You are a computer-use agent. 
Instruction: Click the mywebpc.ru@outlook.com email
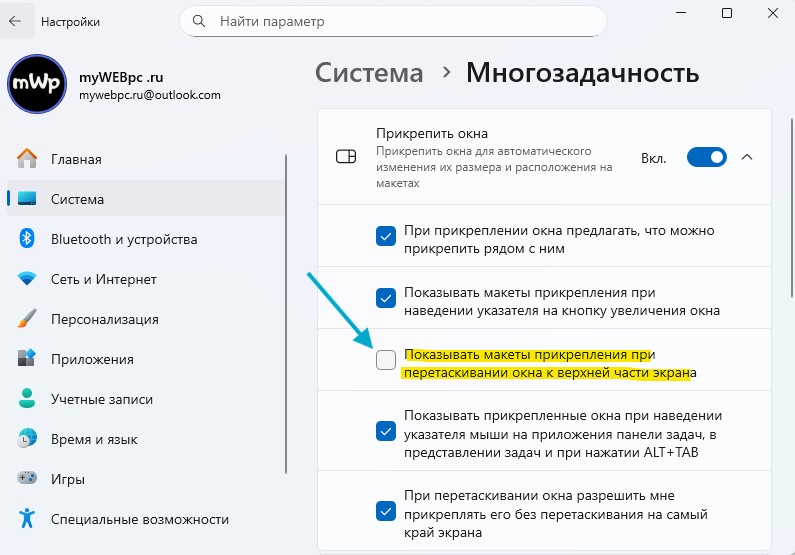click(150, 95)
